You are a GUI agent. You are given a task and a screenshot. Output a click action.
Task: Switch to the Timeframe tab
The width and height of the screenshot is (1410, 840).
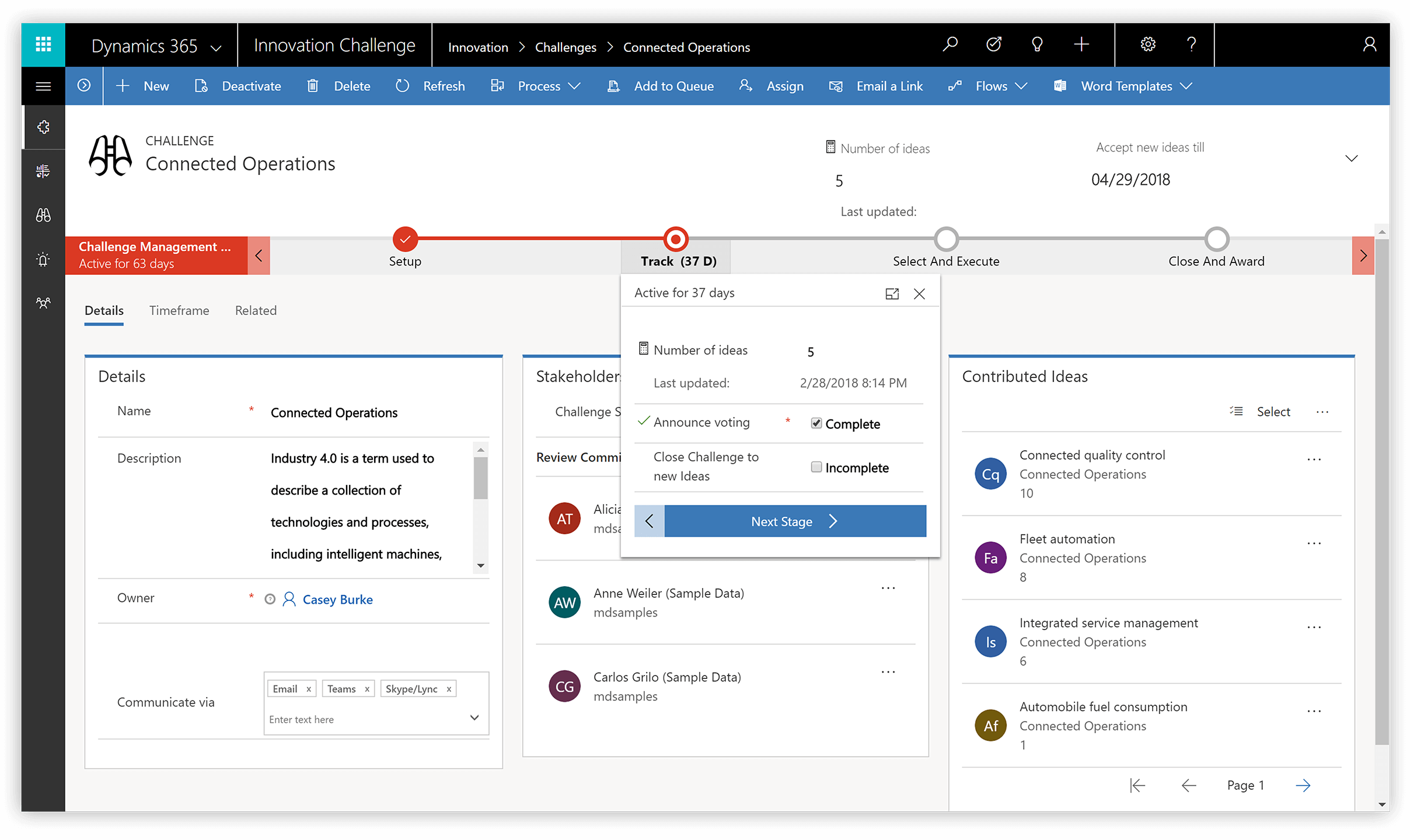point(178,310)
